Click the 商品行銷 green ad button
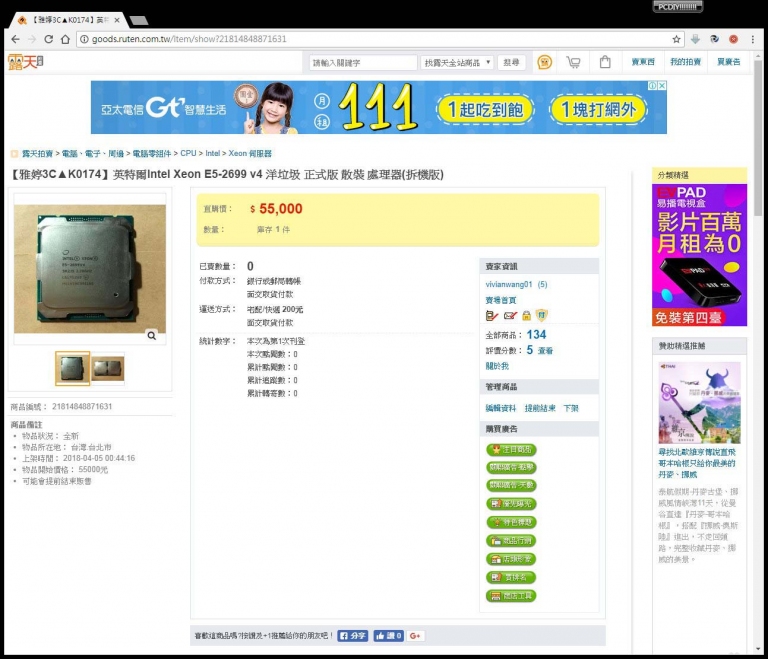768x659 pixels. [511, 541]
